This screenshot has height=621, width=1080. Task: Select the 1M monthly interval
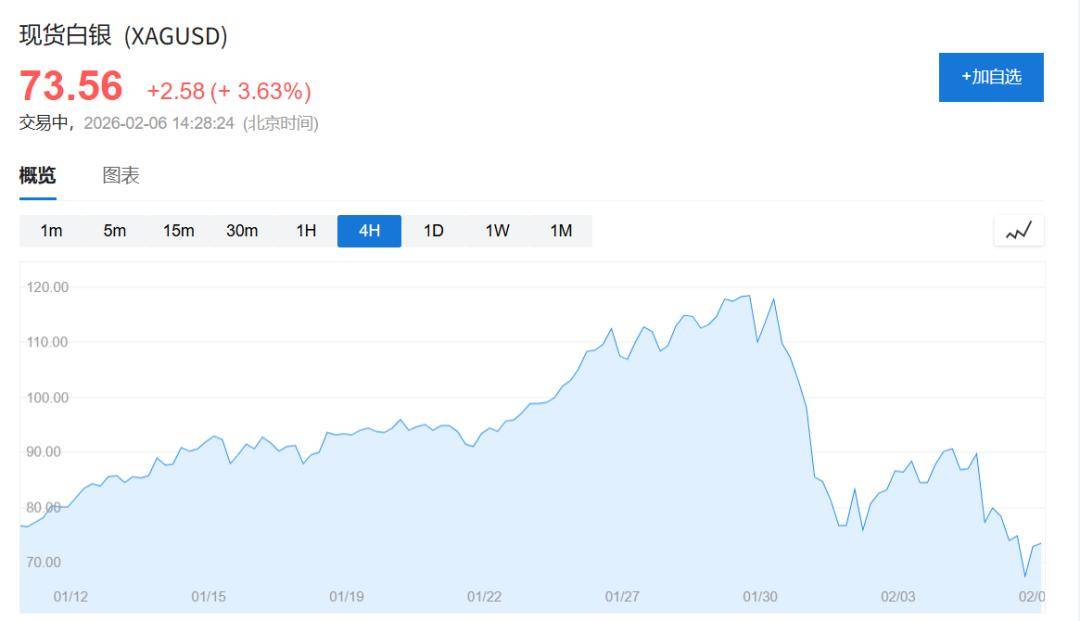coord(561,231)
